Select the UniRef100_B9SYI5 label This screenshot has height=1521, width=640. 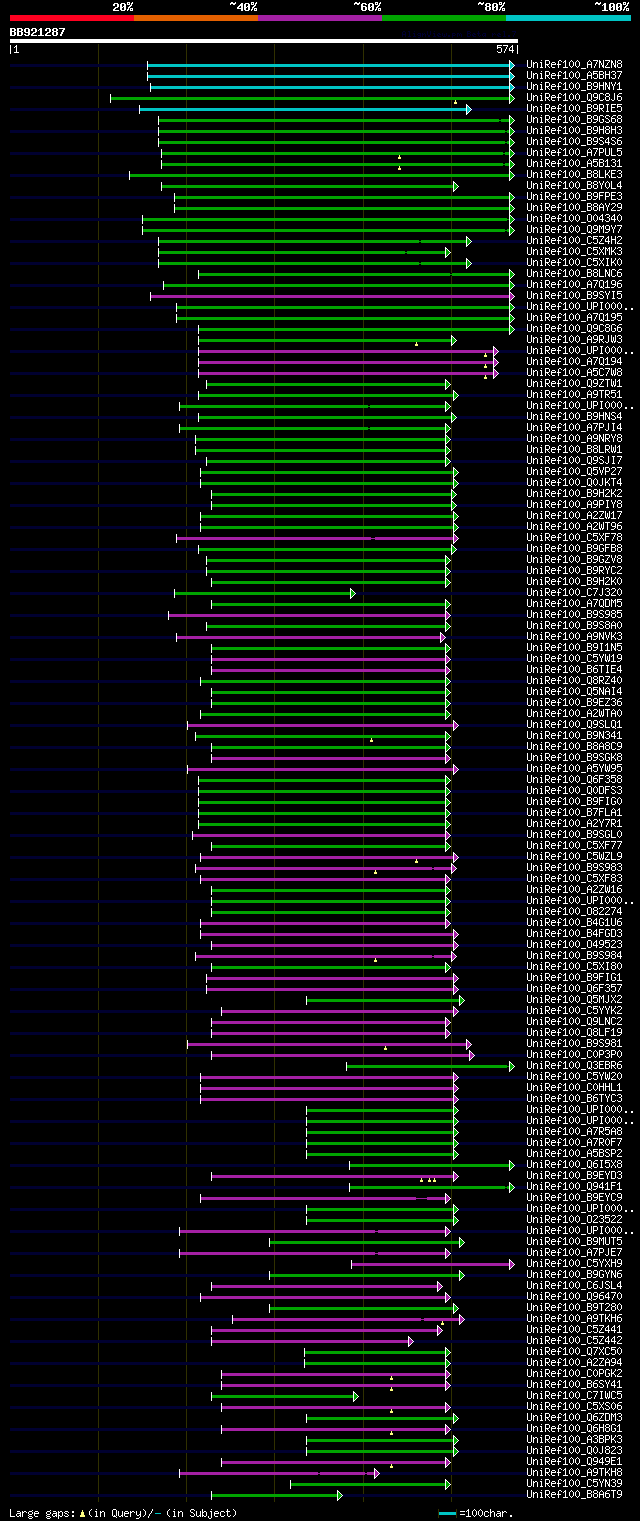coord(574,295)
